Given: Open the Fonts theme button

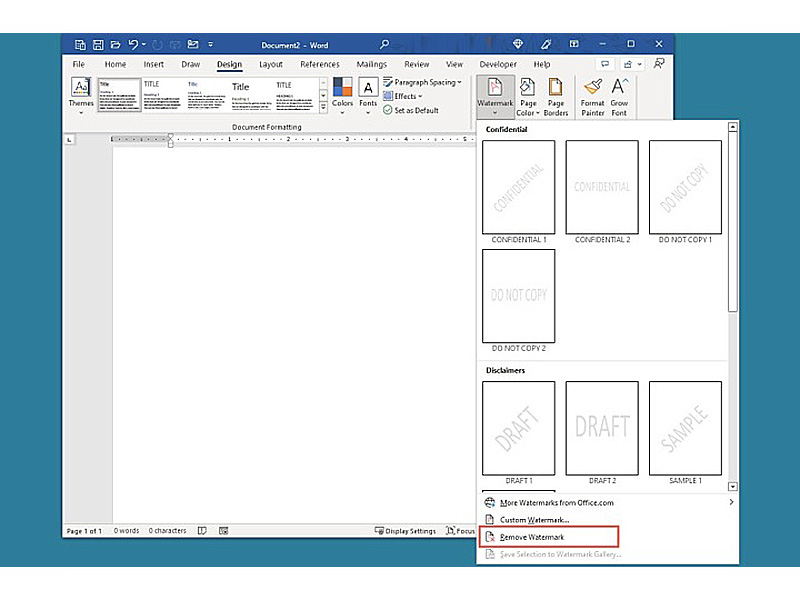Looking at the screenshot, I should pos(368,96).
